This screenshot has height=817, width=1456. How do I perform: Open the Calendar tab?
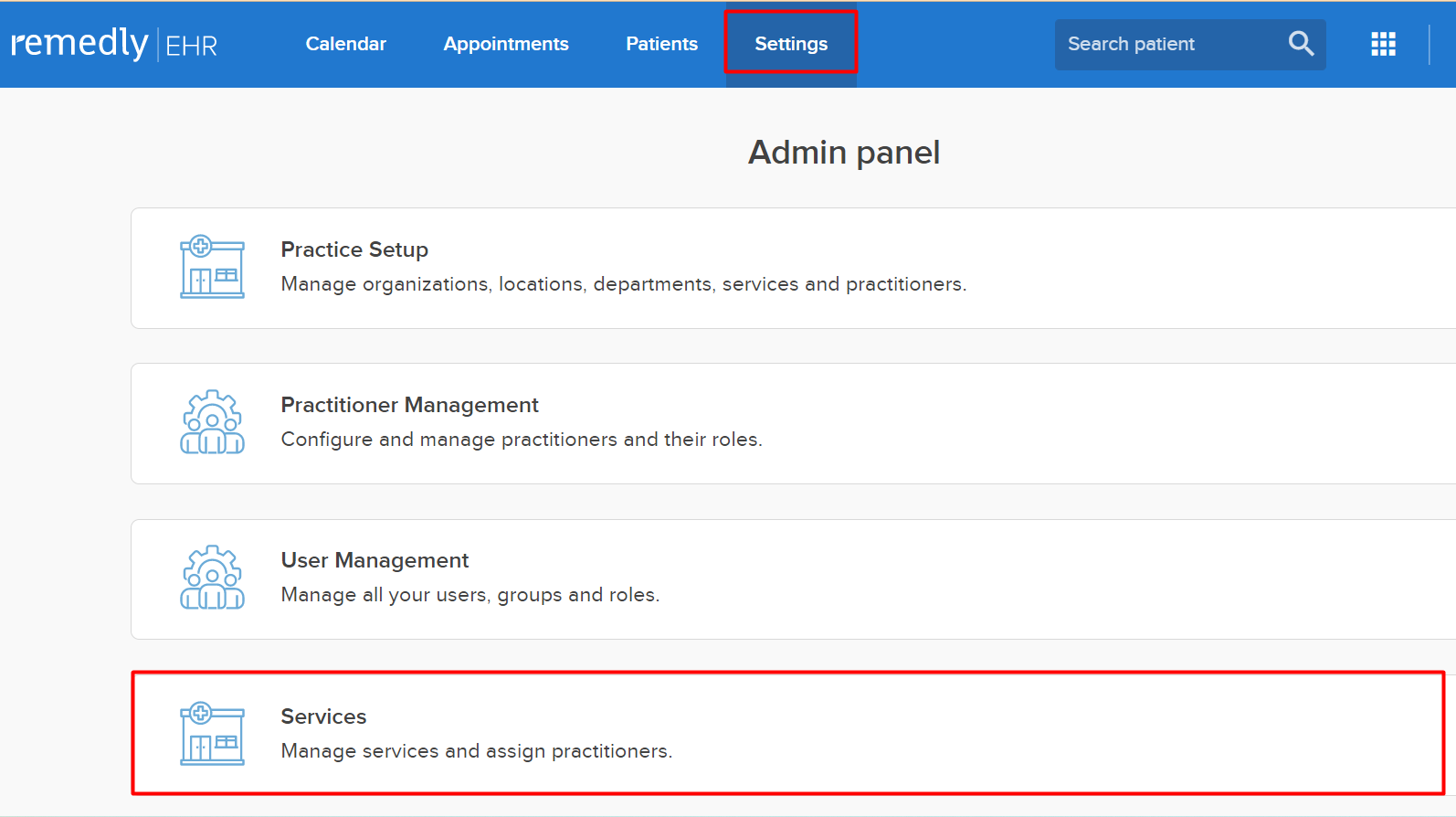(x=345, y=44)
